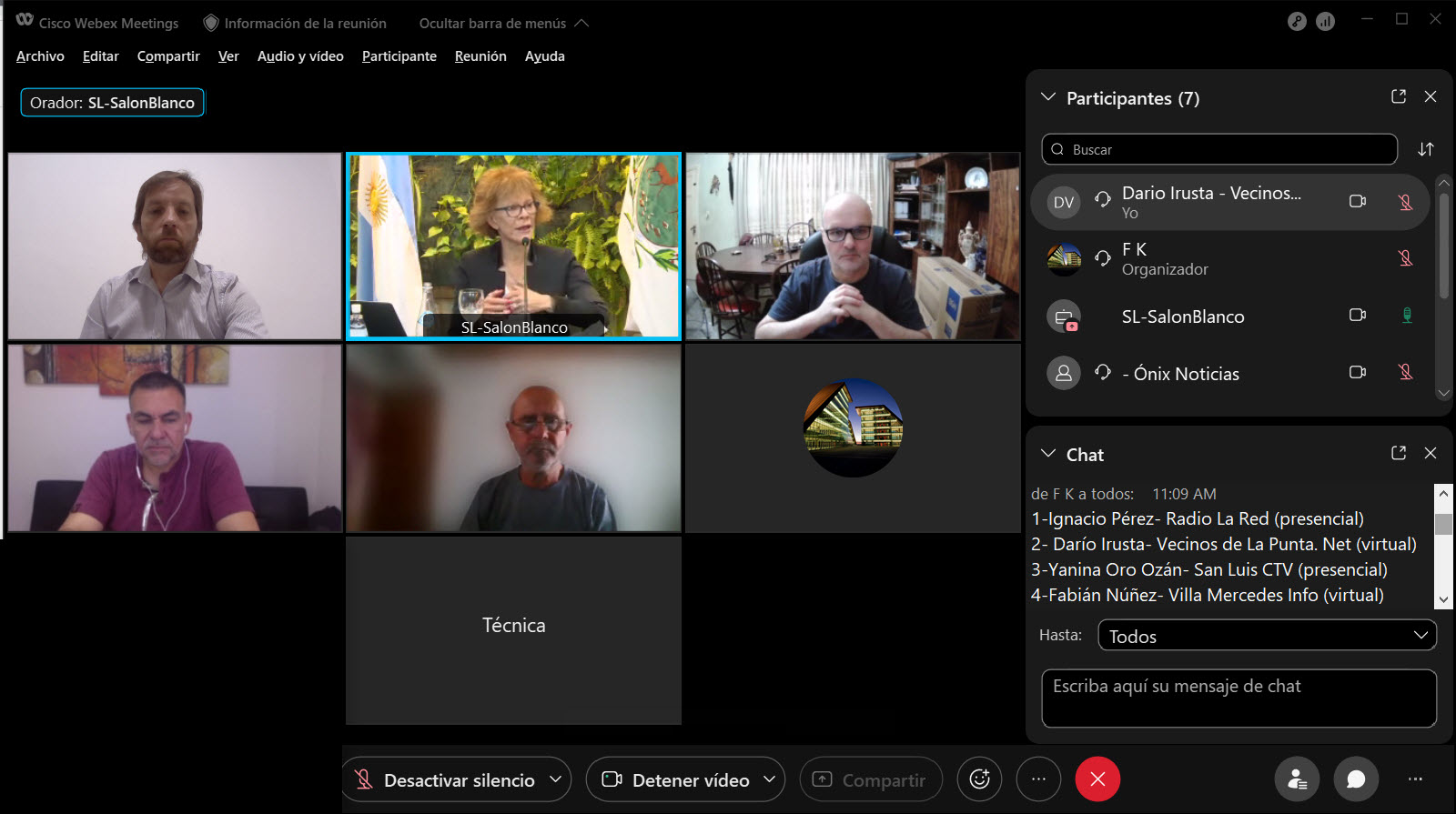
Task: Click chat line about Darío Irusta
Action: tap(1224, 544)
